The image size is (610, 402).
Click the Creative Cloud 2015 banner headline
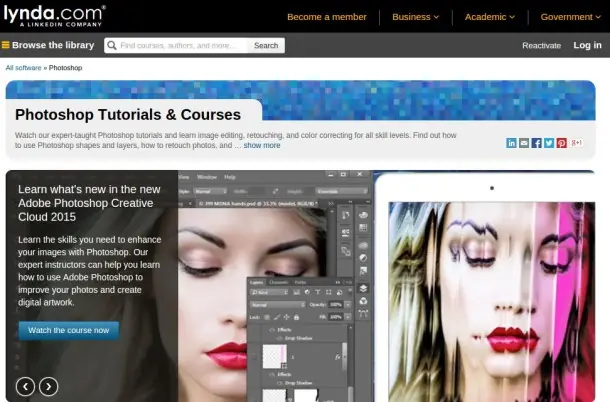pos(89,203)
